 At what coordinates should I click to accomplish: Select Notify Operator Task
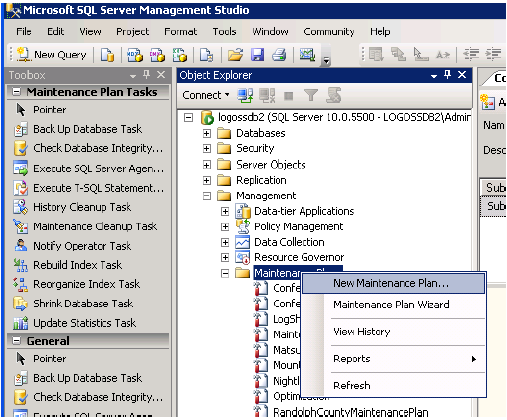click(x=72, y=246)
